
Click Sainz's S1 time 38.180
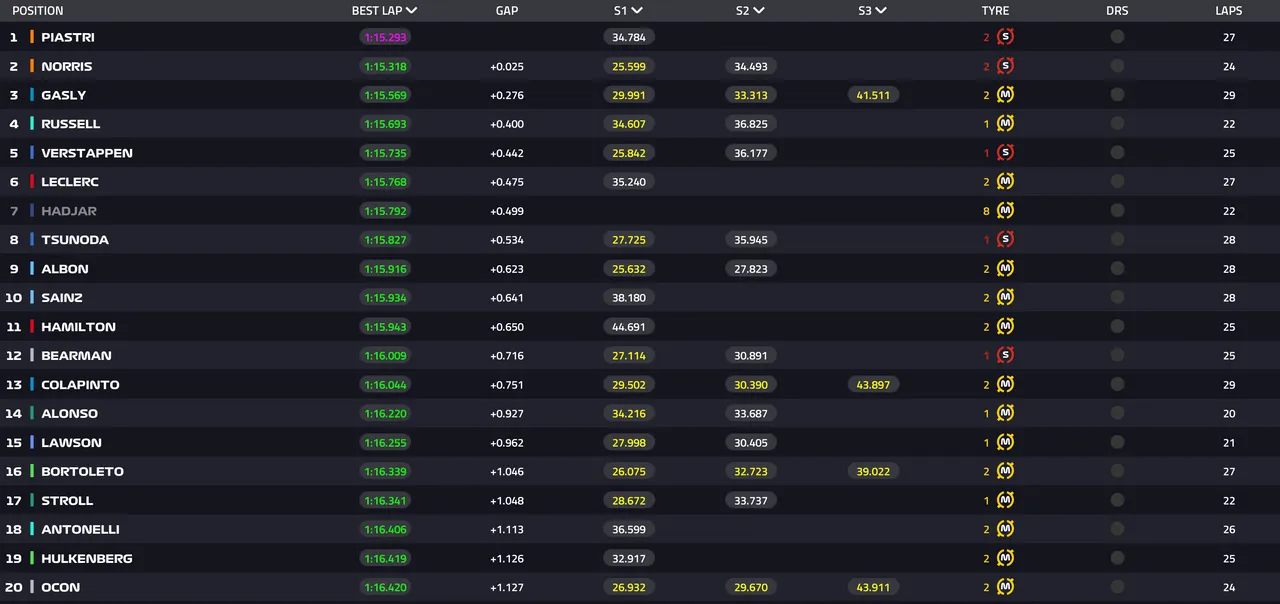(629, 298)
